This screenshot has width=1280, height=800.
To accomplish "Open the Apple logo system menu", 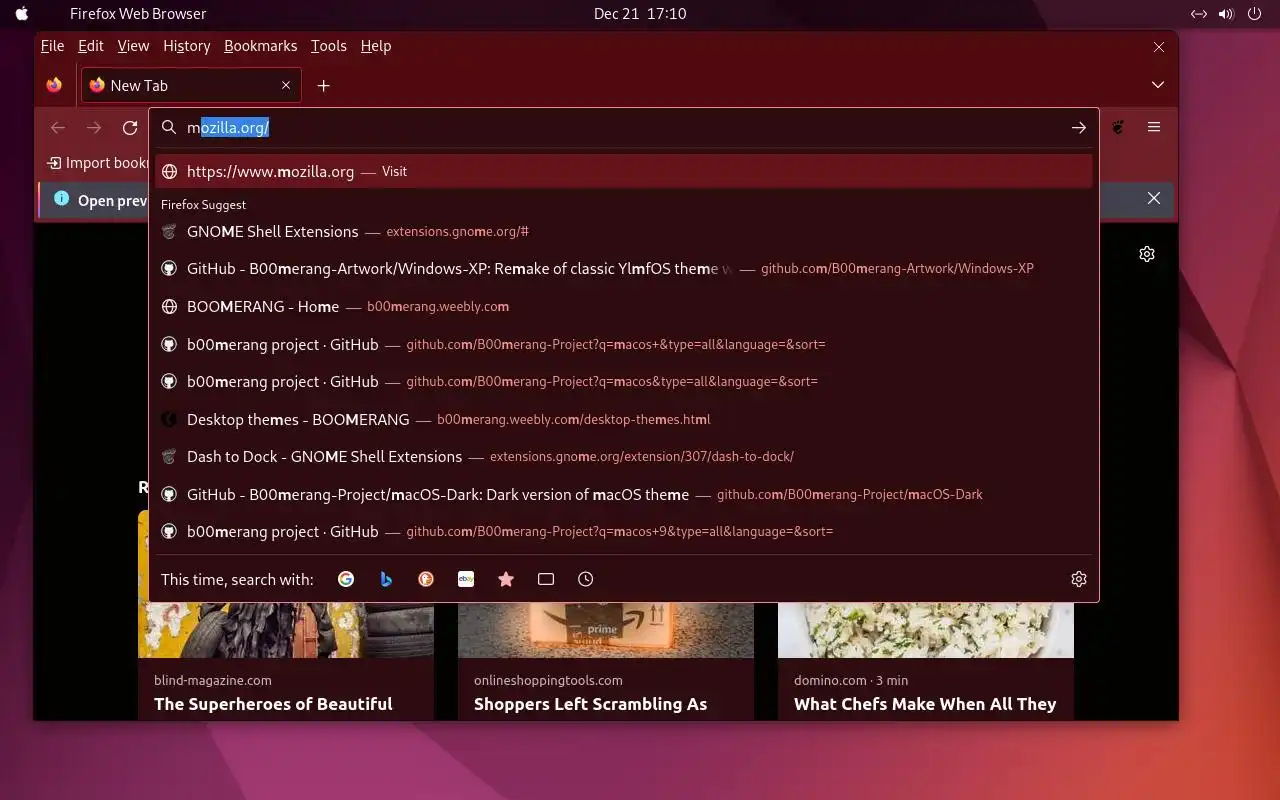I will pyautogui.click(x=22, y=14).
